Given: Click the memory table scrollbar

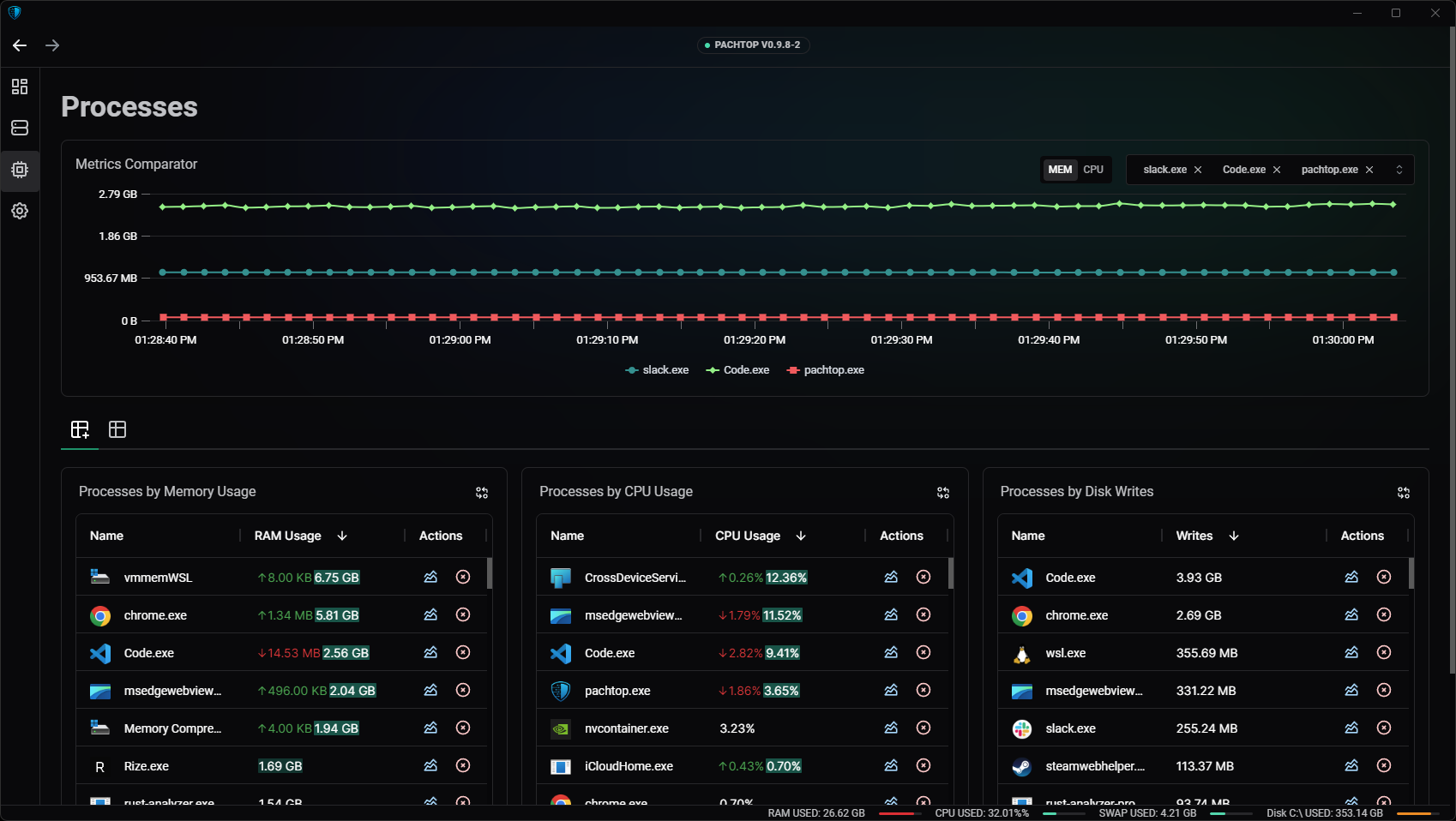Looking at the screenshot, I should (x=490, y=573).
